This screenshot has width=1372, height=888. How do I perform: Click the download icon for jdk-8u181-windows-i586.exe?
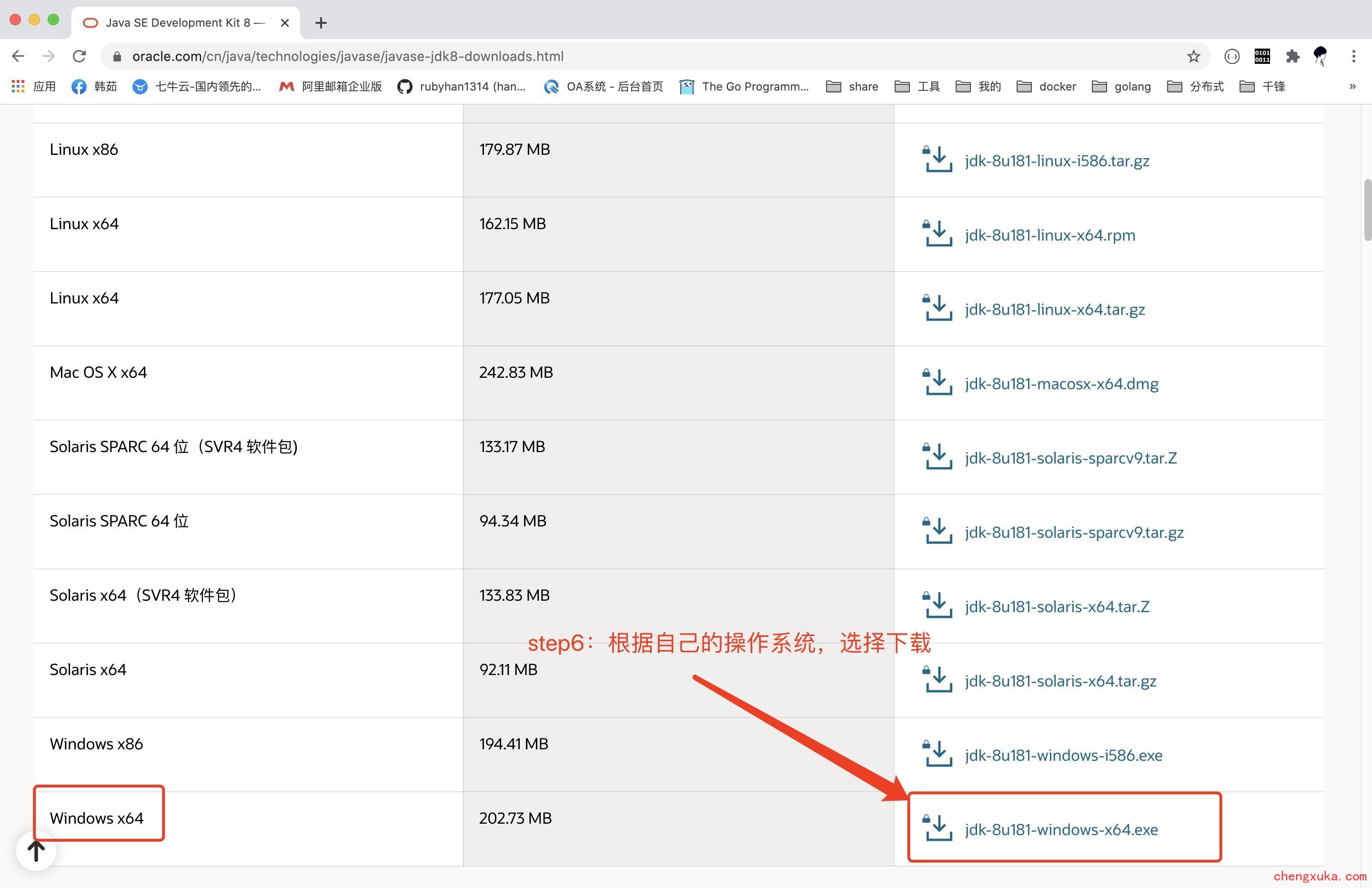point(938,754)
